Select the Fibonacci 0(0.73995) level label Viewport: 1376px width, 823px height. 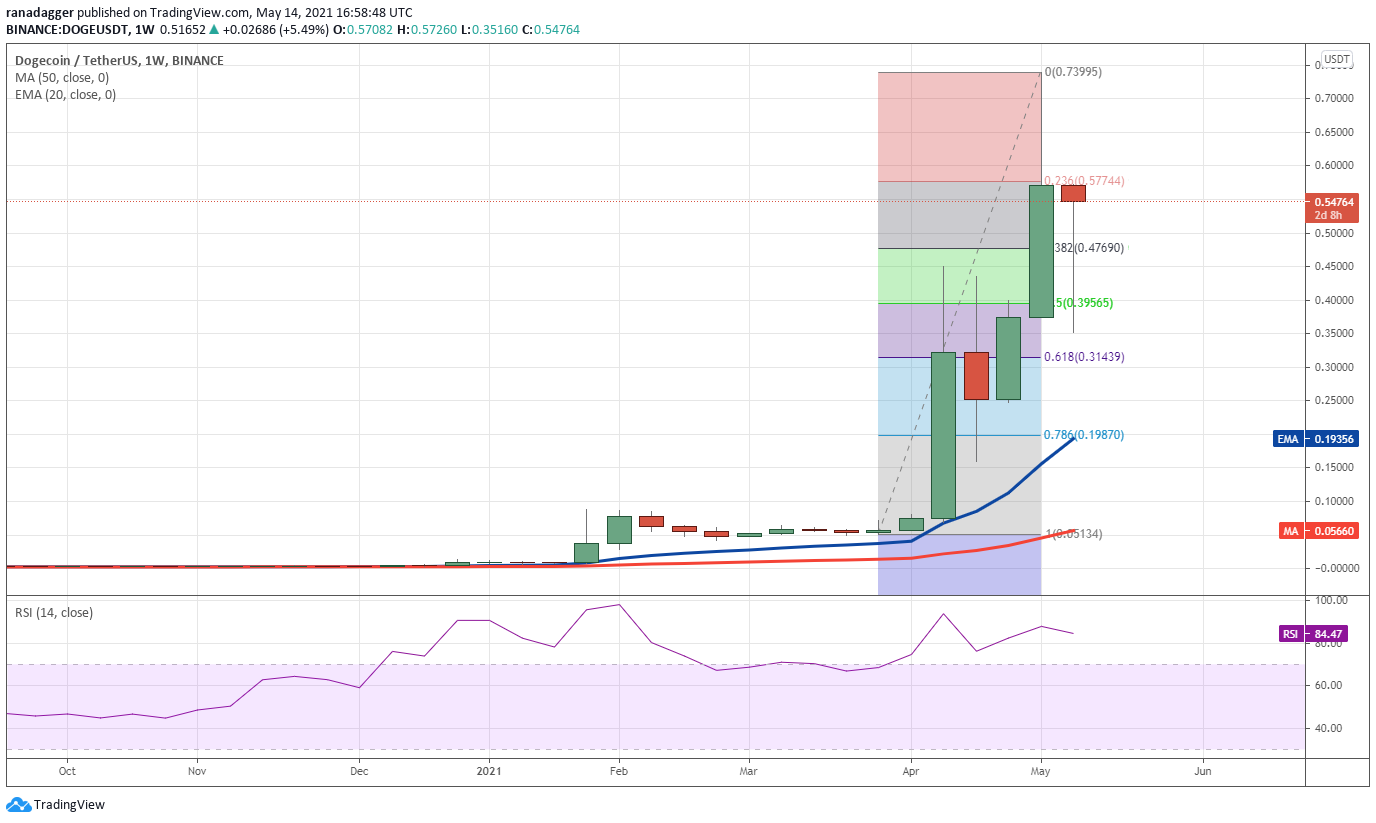[1073, 72]
